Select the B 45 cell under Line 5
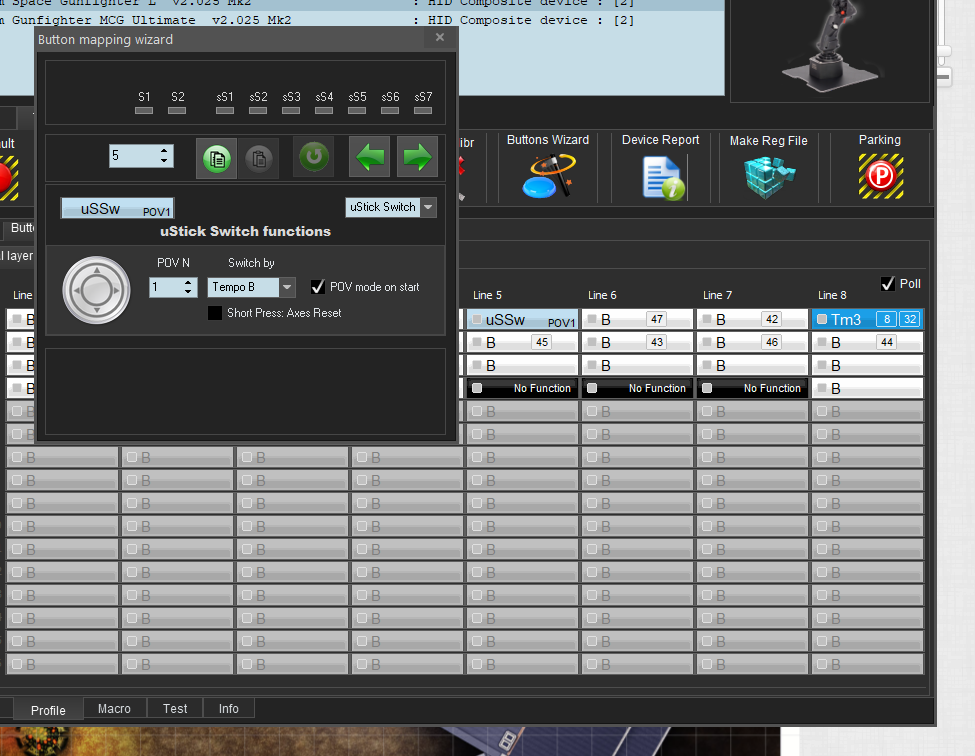The image size is (975, 756). click(522, 343)
